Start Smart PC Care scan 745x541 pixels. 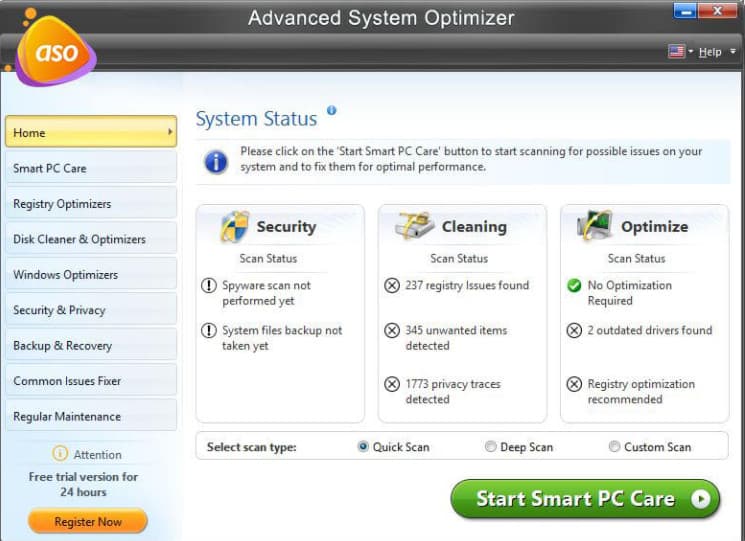(585, 499)
